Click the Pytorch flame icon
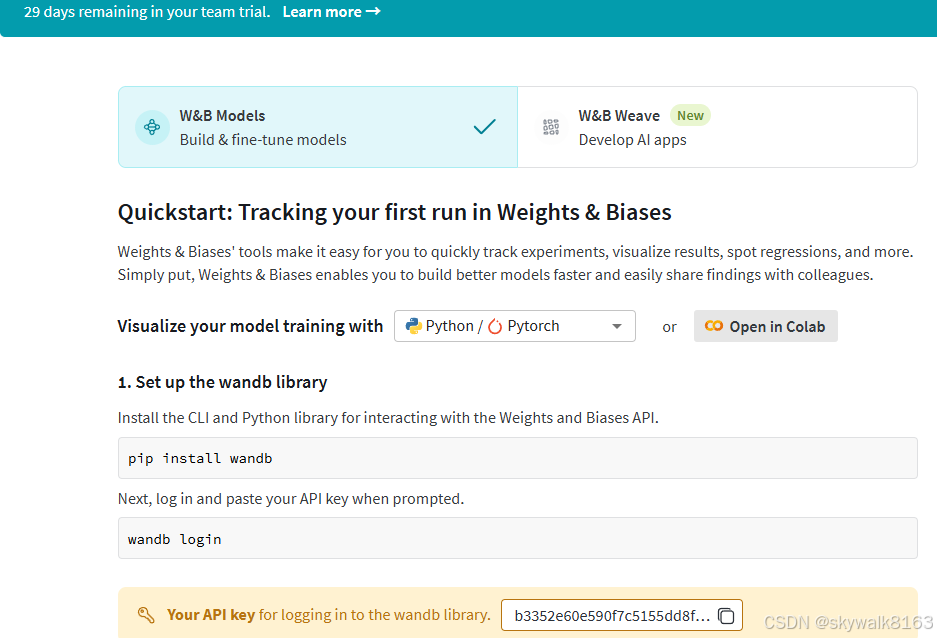This screenshot has height=638, width=937. 495,326
